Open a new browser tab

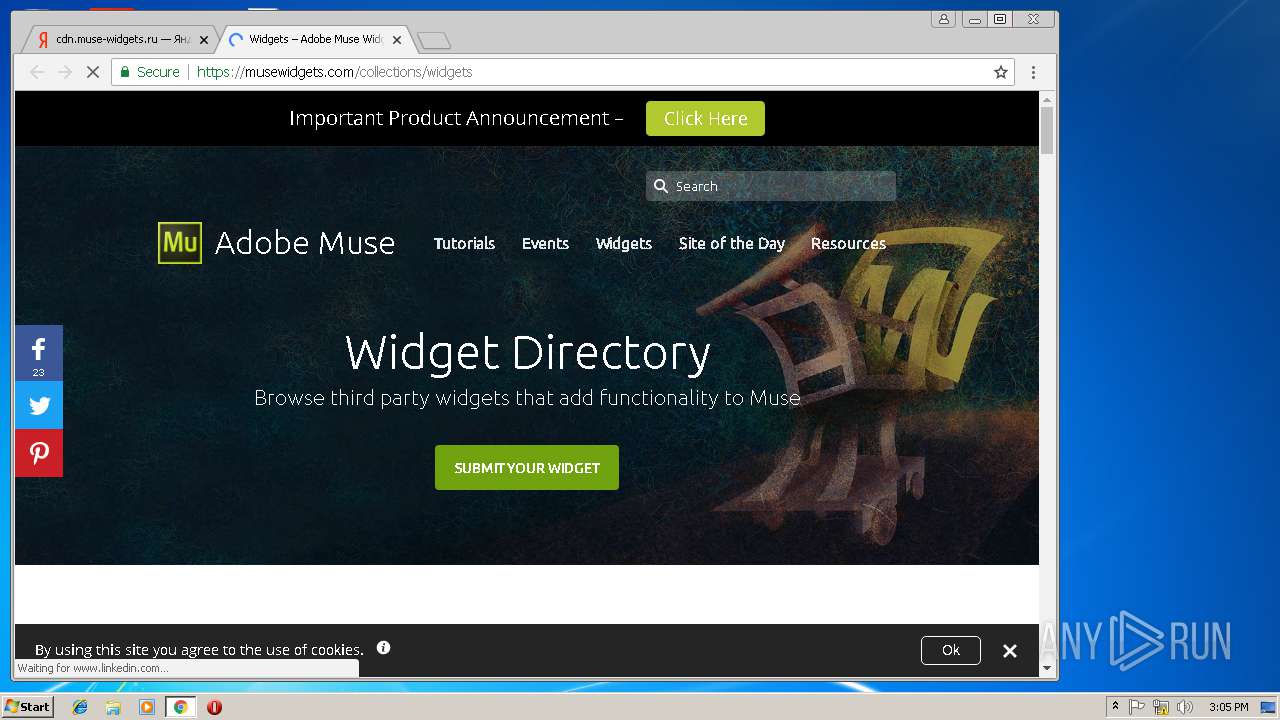(434, 41)
